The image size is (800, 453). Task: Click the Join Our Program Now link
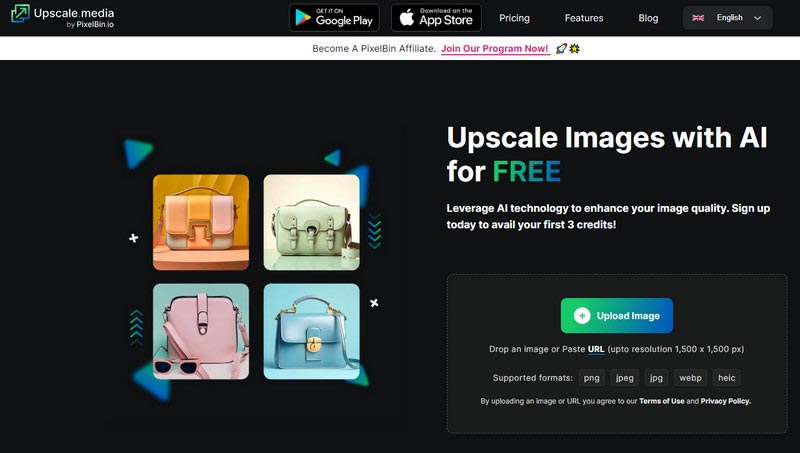(495, 48)
